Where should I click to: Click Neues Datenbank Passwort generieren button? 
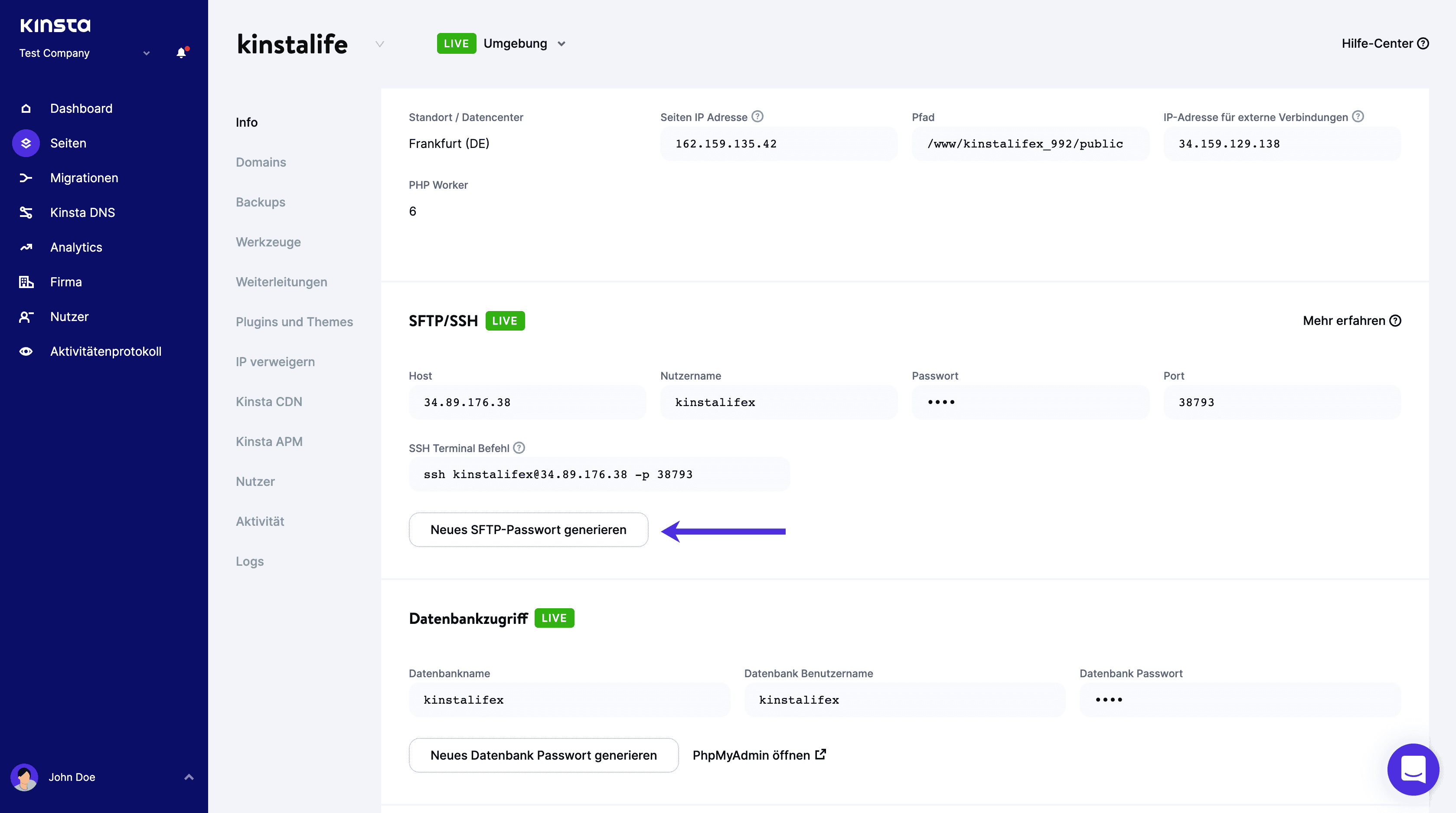coord(543,755)
